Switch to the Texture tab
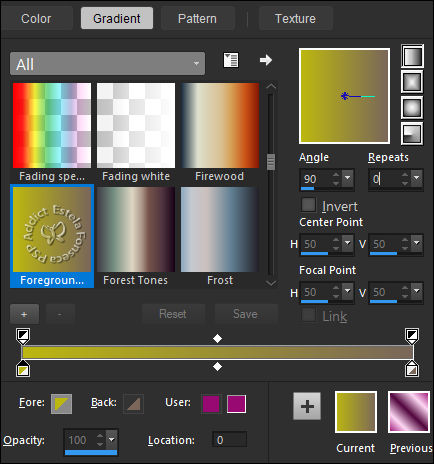This screenshot has width=434, height=464. pos(295,19)
